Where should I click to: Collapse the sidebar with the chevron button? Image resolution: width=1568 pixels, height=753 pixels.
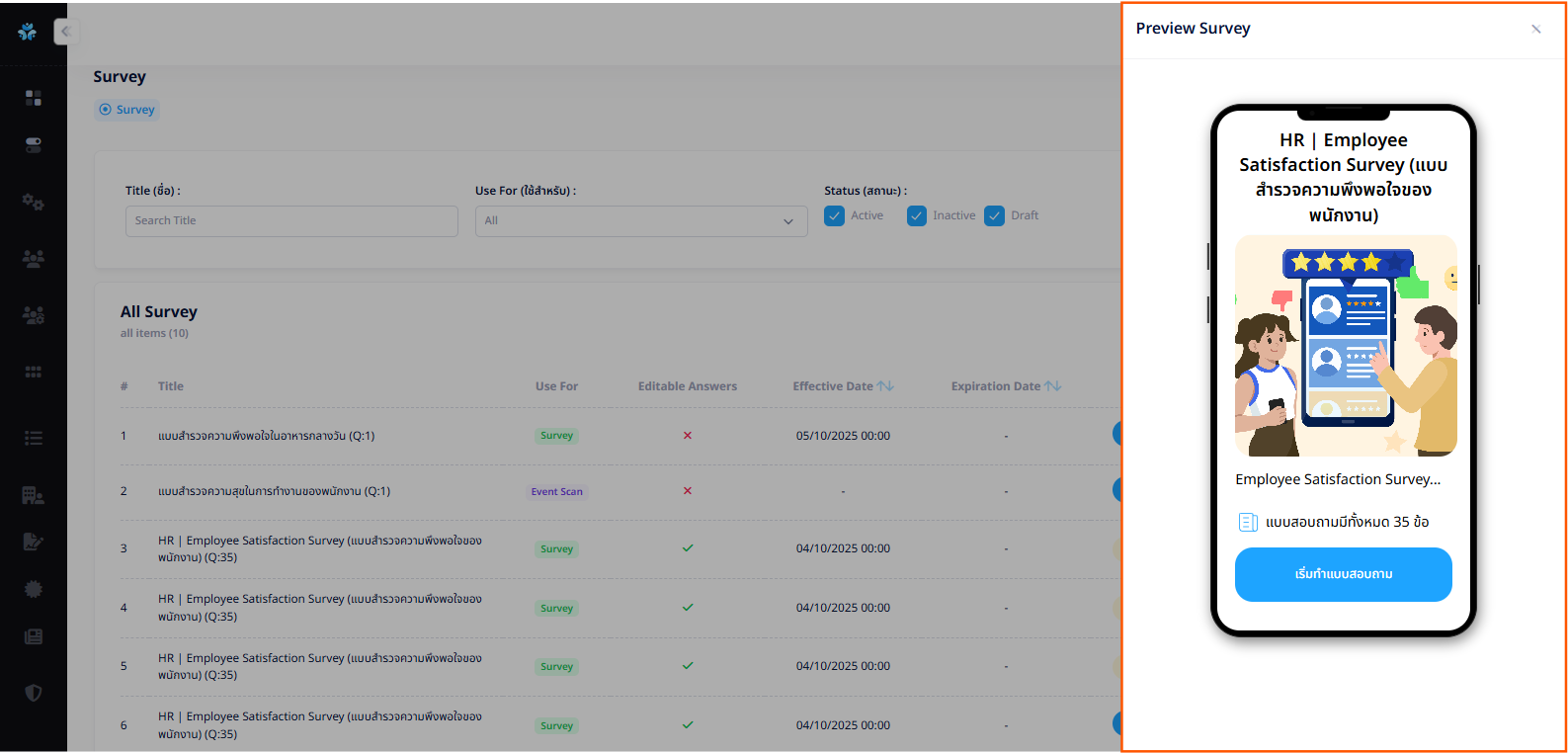coord(65,32)
